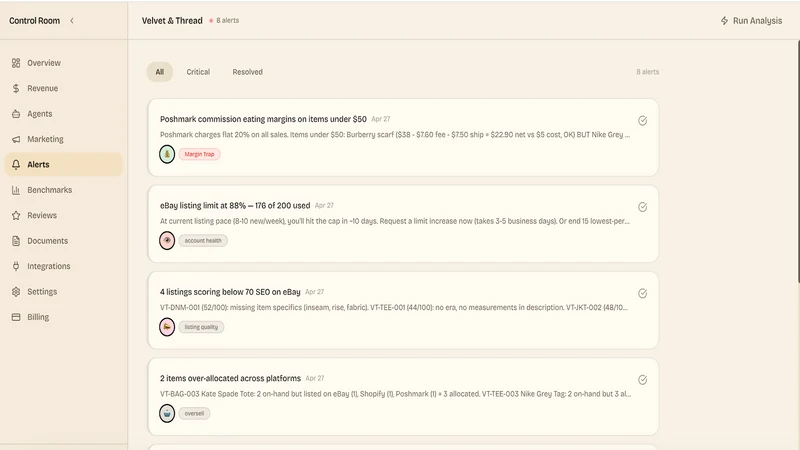Switch to the Resolved alerts tab
Viewport: 800px width, 450px height.
[247, 72]
